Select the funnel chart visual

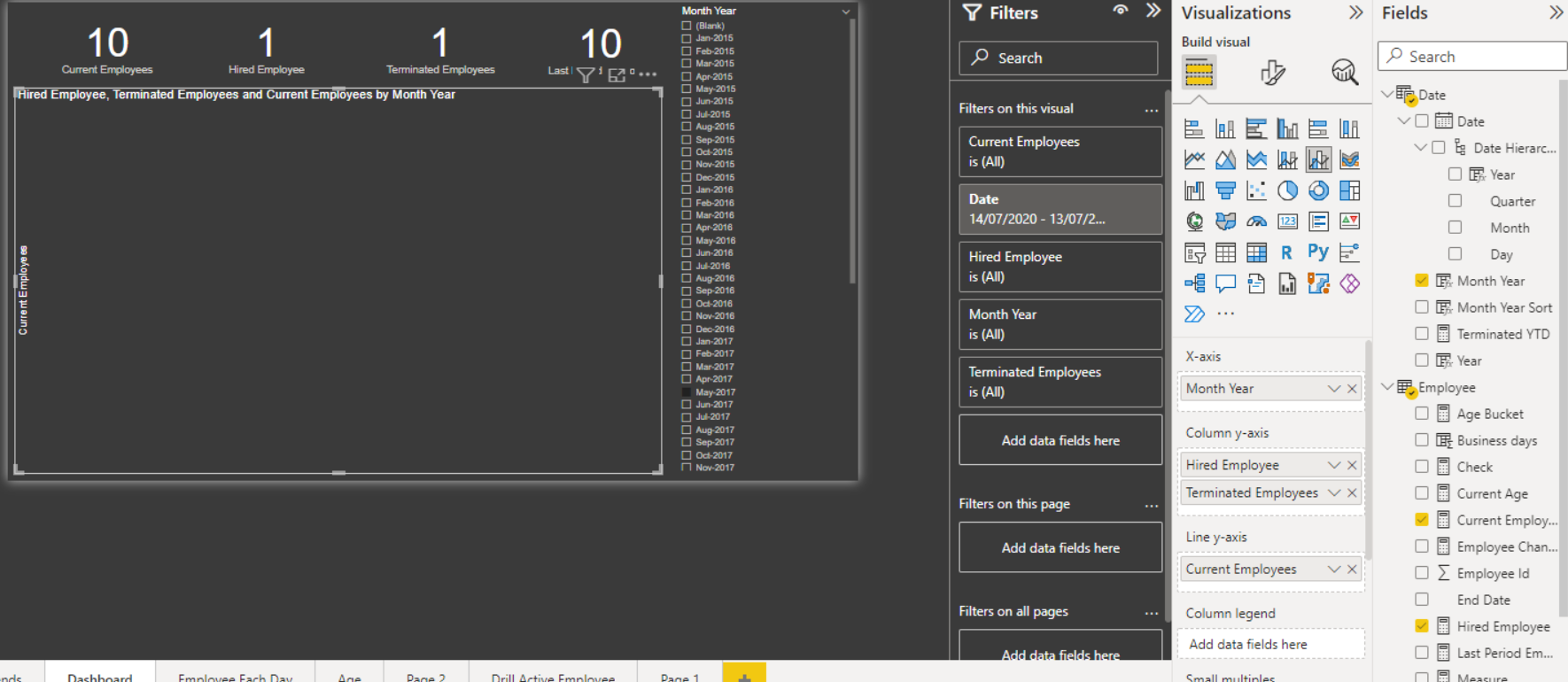pyautogui.click(x=1225, y=191)
